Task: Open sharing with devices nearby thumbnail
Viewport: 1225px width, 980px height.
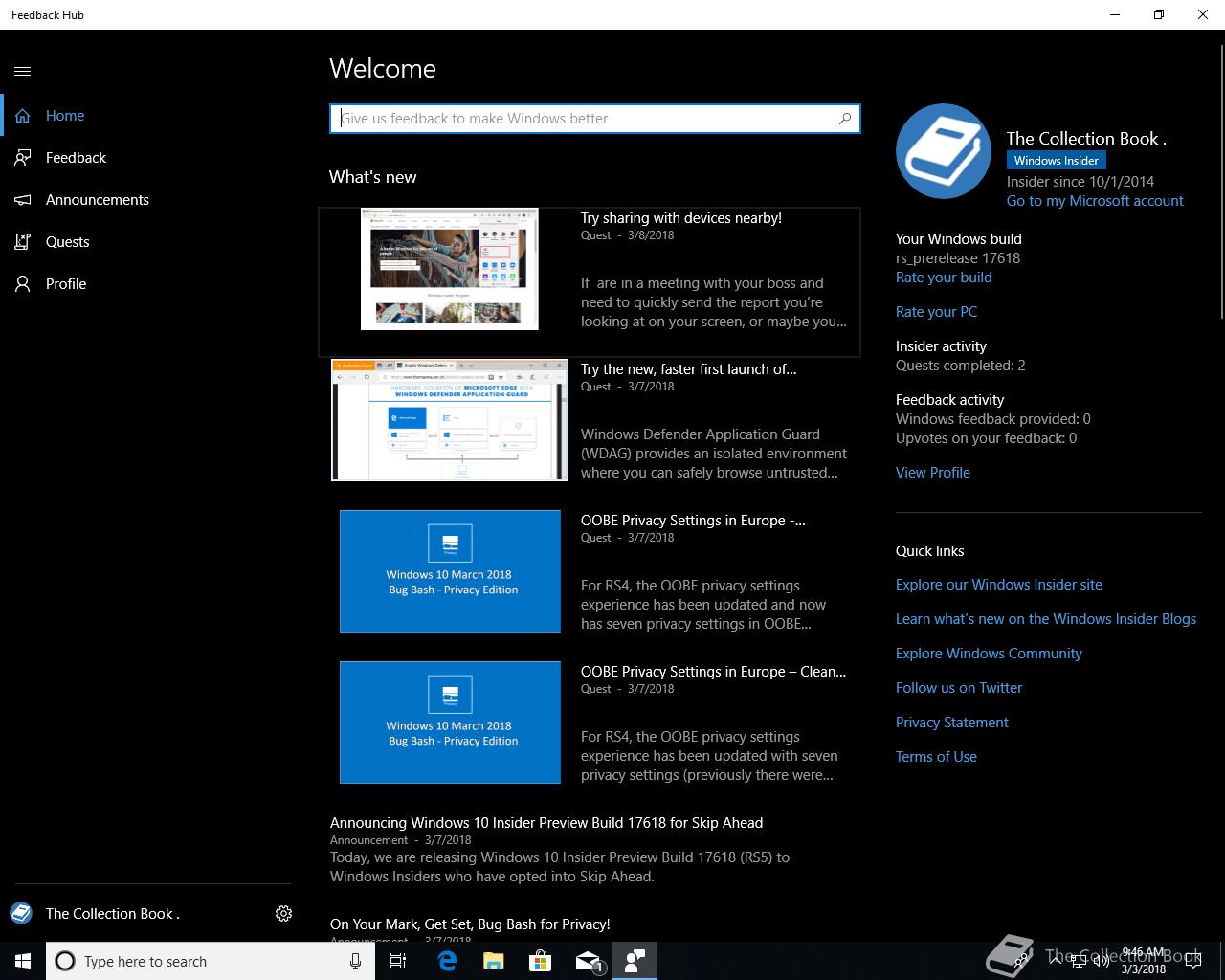Action: 450,269
